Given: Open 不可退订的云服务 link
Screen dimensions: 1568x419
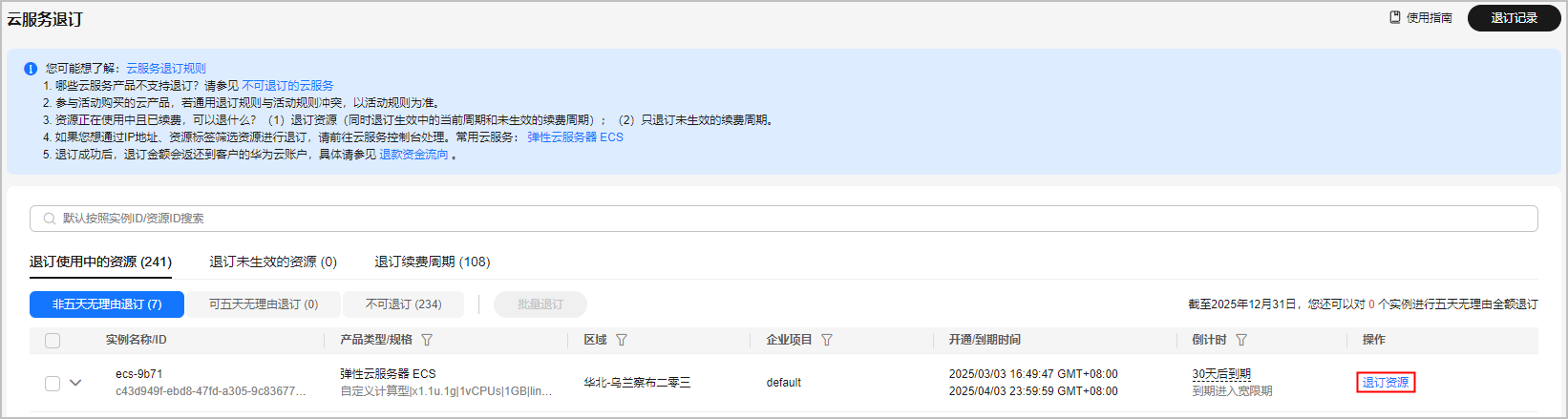Looking at the screenshot, I should 287,86.
